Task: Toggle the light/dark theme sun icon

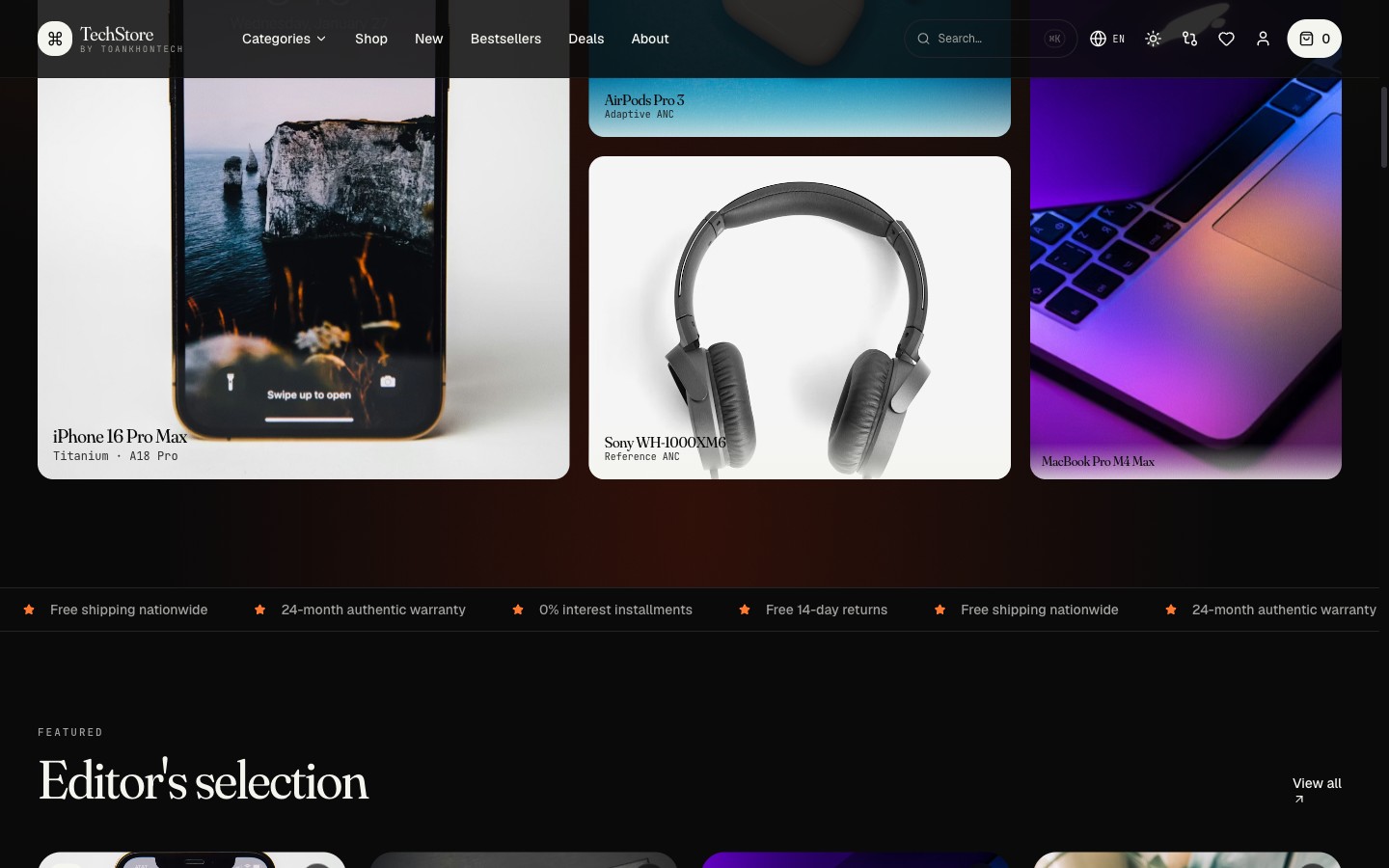Action: pos(1153,39)
